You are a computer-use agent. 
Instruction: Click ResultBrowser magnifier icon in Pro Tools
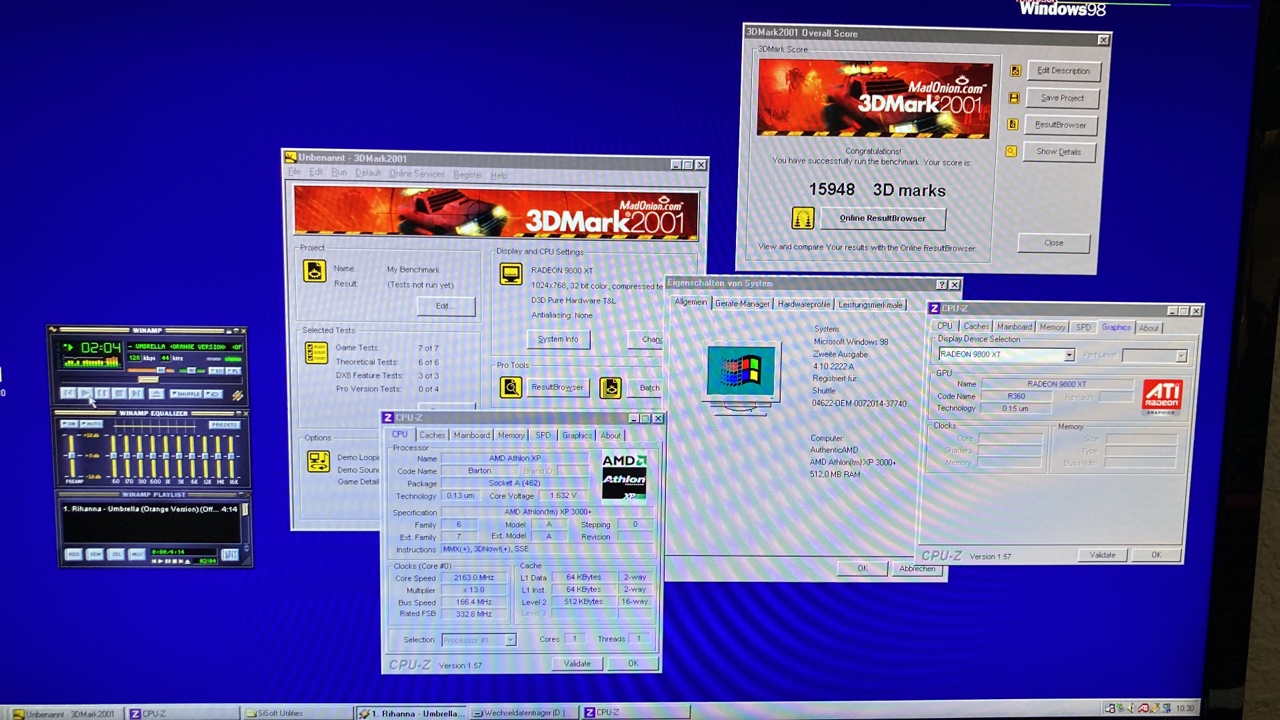[511, 387]
